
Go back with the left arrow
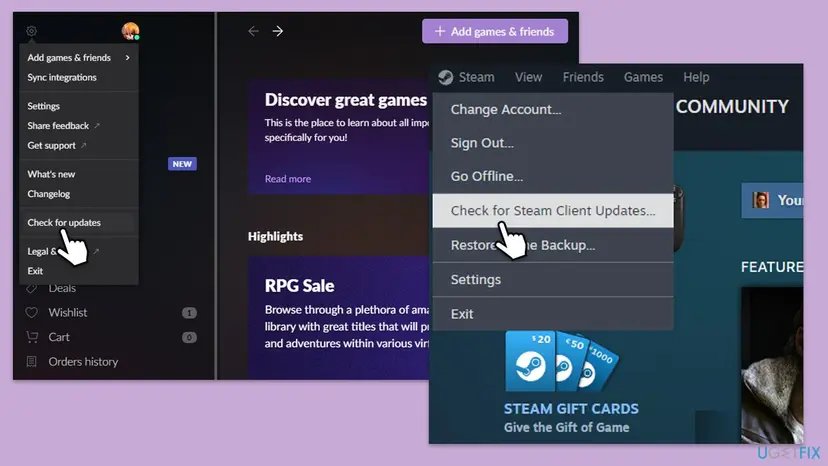[253, 31]
